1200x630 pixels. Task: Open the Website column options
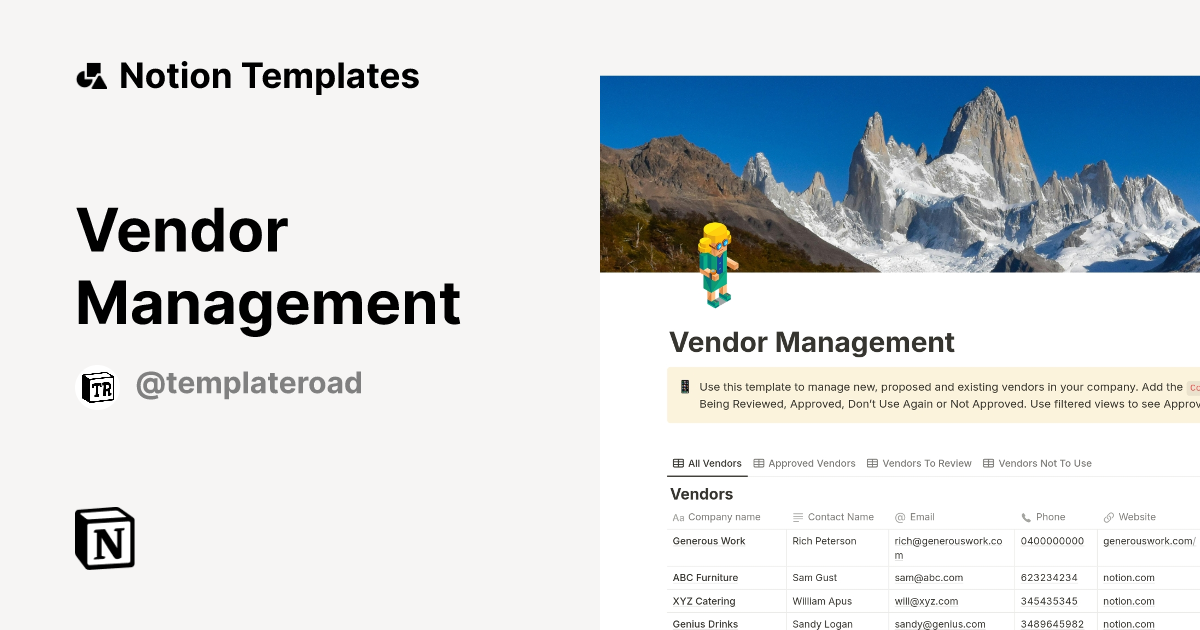pyautogui.click(x=1140, y=517)
